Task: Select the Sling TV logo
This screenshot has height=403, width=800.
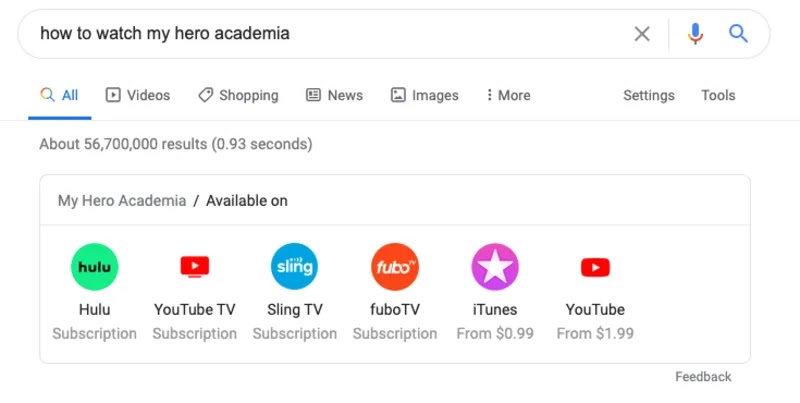Action: coord(295,267)
